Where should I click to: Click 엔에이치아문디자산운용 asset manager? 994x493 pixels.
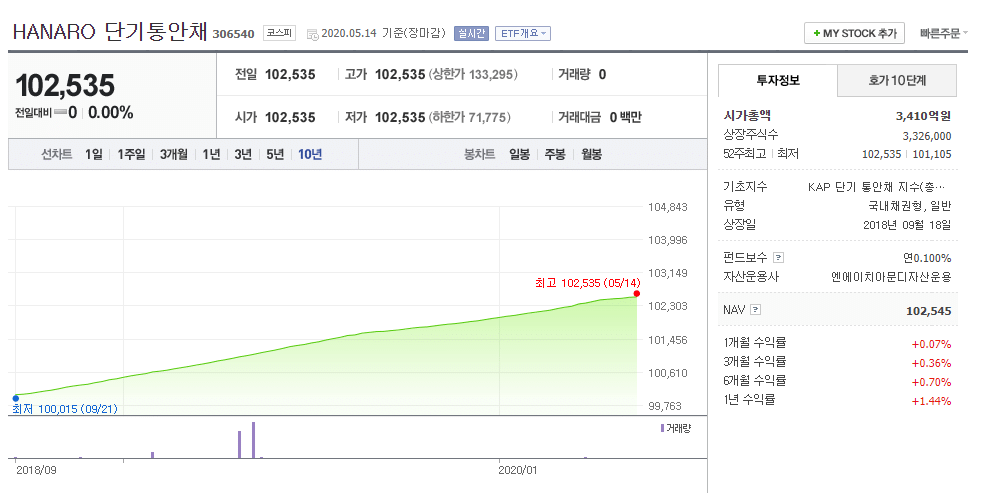891,277
